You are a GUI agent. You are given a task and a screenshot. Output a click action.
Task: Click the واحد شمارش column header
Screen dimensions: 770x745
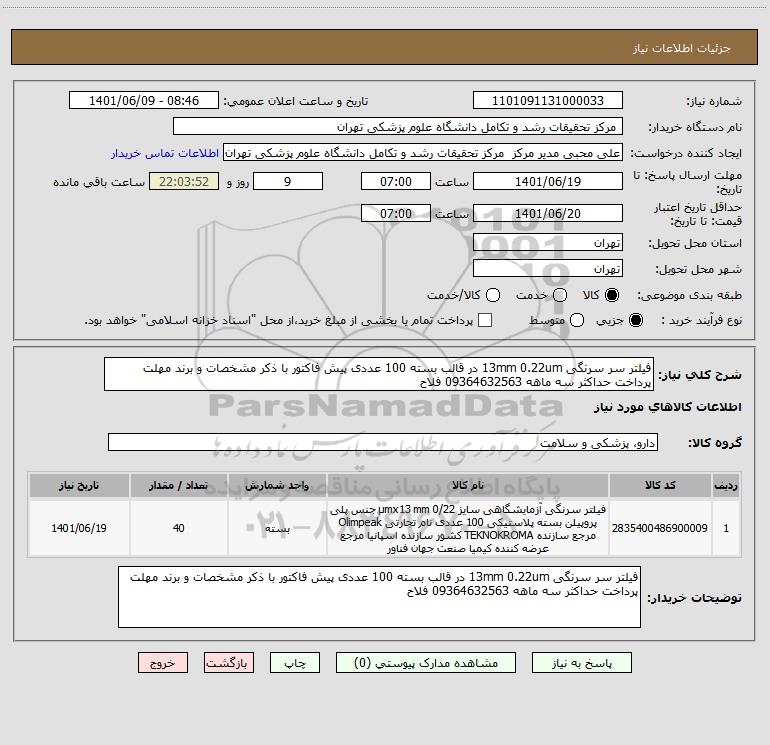277,485
